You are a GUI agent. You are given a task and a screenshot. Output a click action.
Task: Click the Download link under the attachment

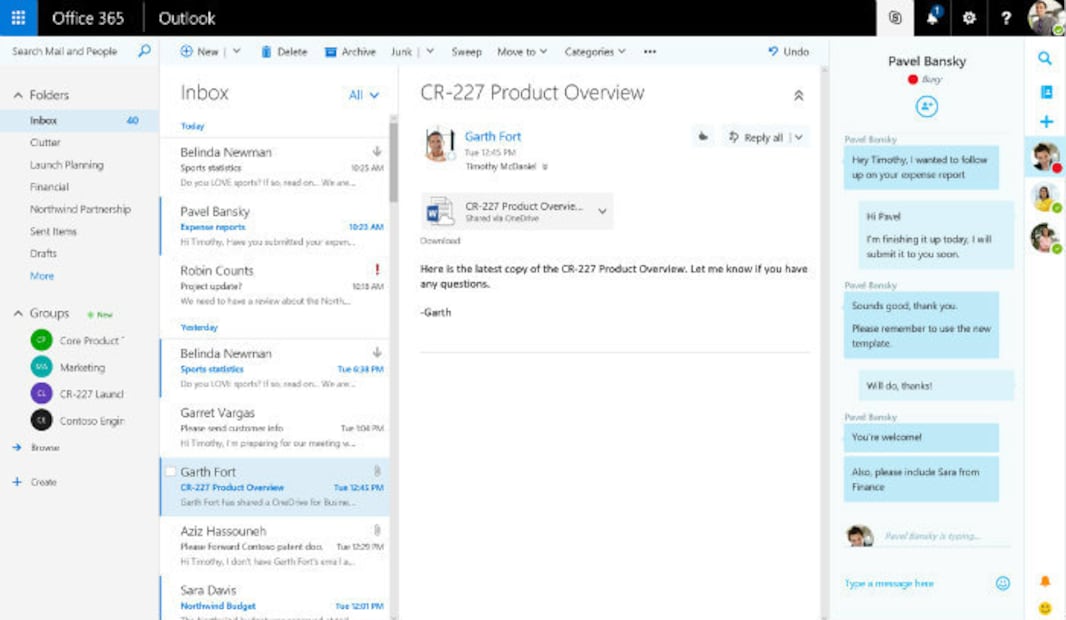[440, 241]
